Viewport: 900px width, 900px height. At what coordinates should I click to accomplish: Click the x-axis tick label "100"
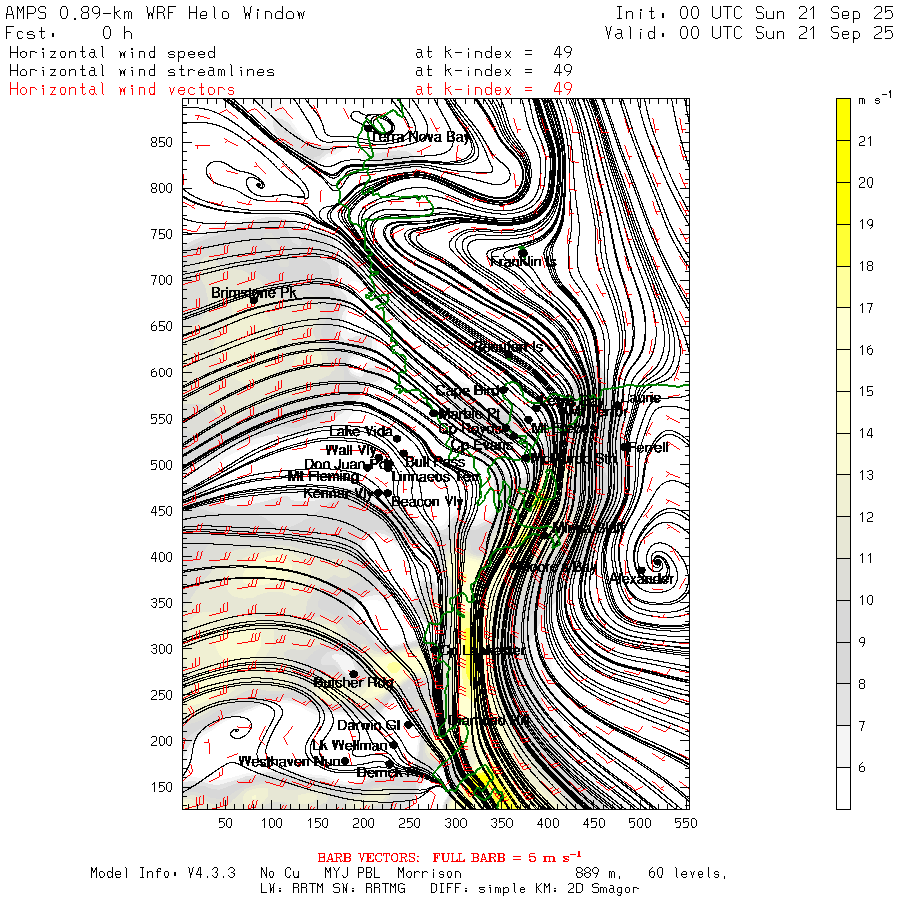(x=271, y=824)
